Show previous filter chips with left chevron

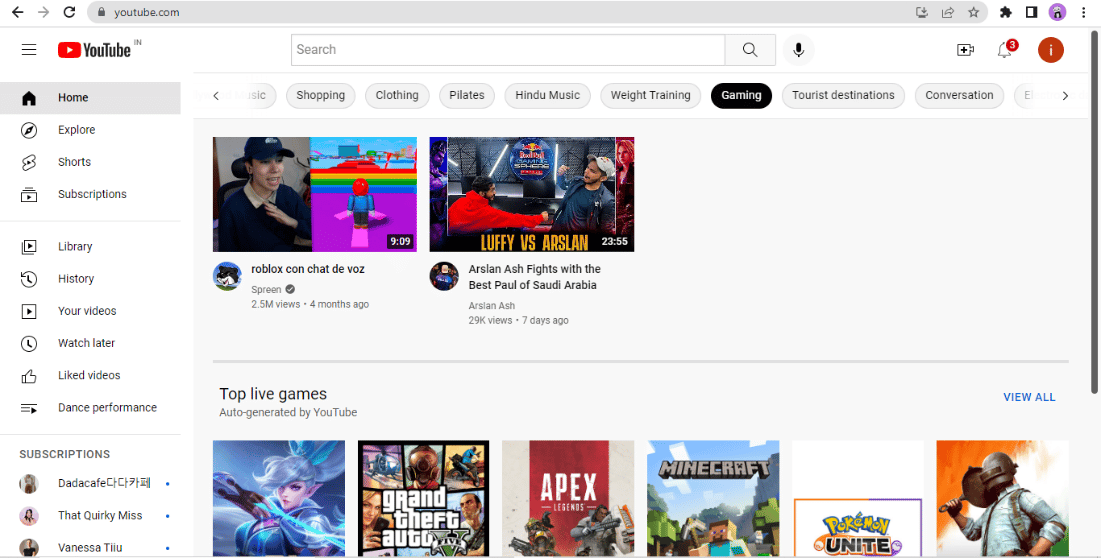(216, 95)
